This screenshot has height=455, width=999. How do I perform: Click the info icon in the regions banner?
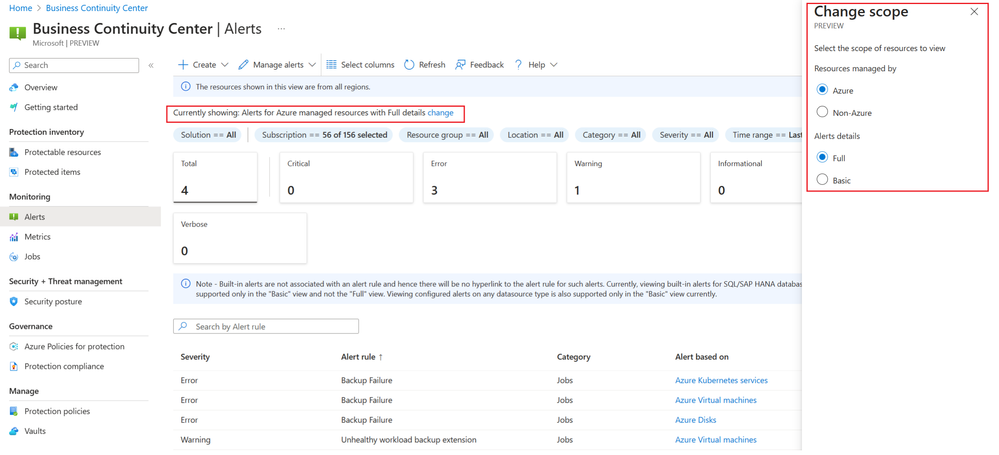185,87
